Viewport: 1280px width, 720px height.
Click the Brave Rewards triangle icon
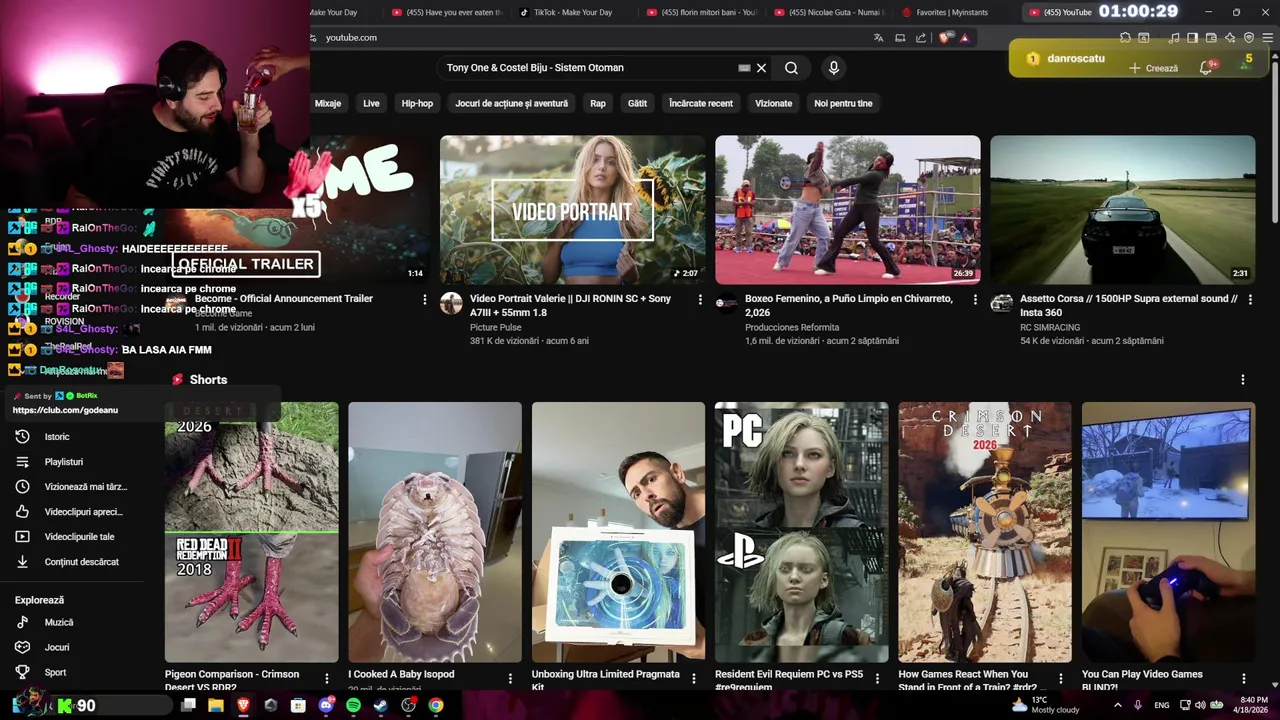pyautogui.click(x=964, y=38)
